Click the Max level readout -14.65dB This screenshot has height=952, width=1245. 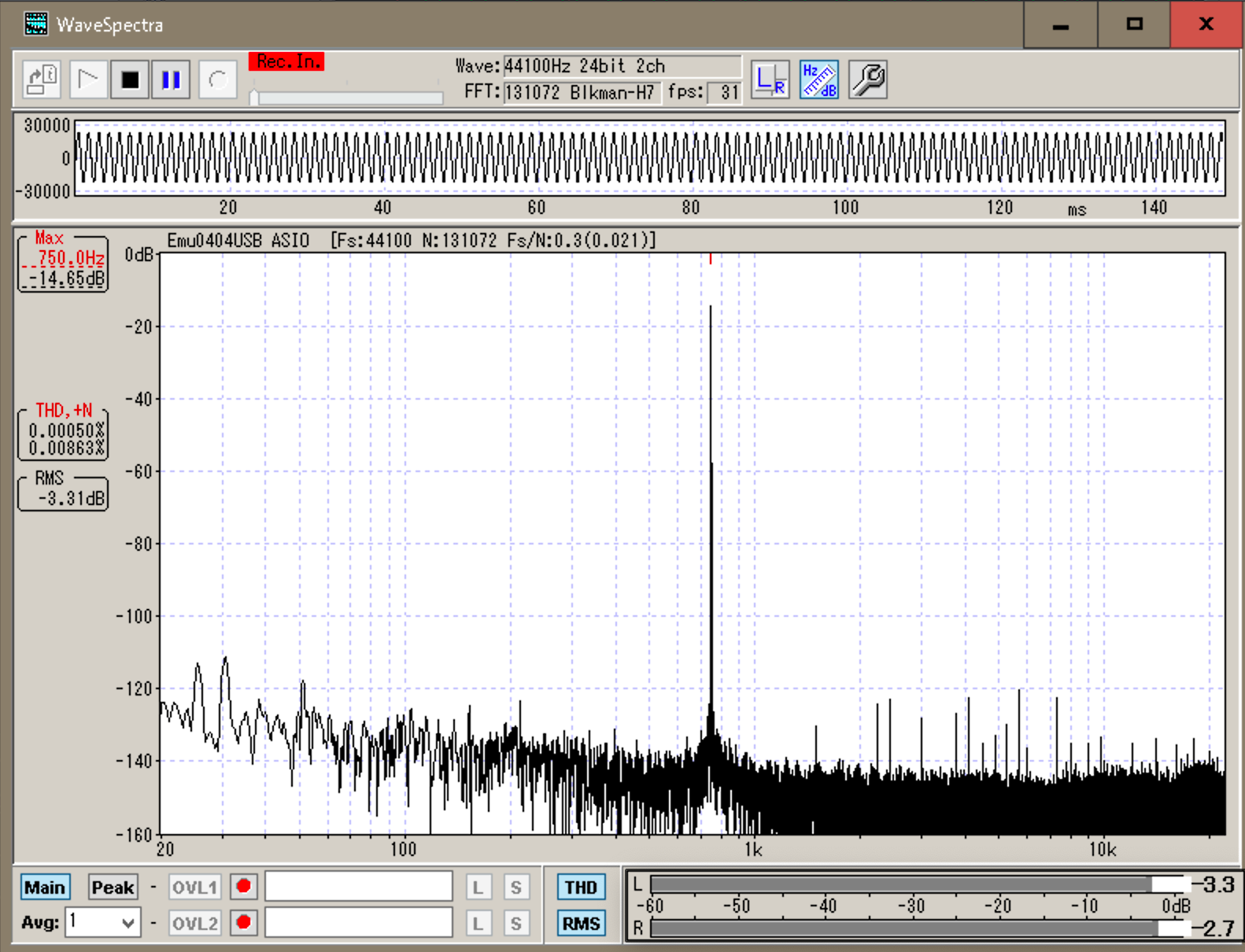click(x=67, y=279)
